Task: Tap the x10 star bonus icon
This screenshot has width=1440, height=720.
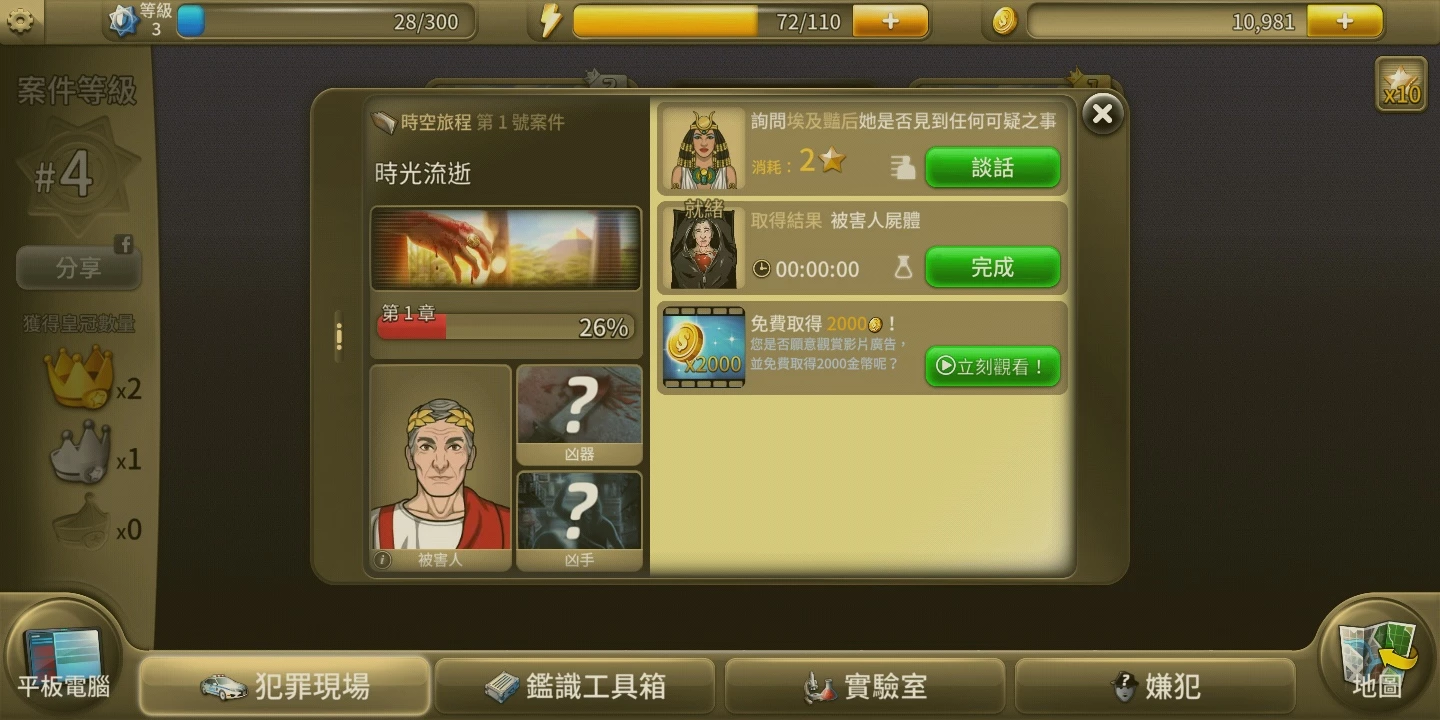Action: click(x=1401, y=84)
